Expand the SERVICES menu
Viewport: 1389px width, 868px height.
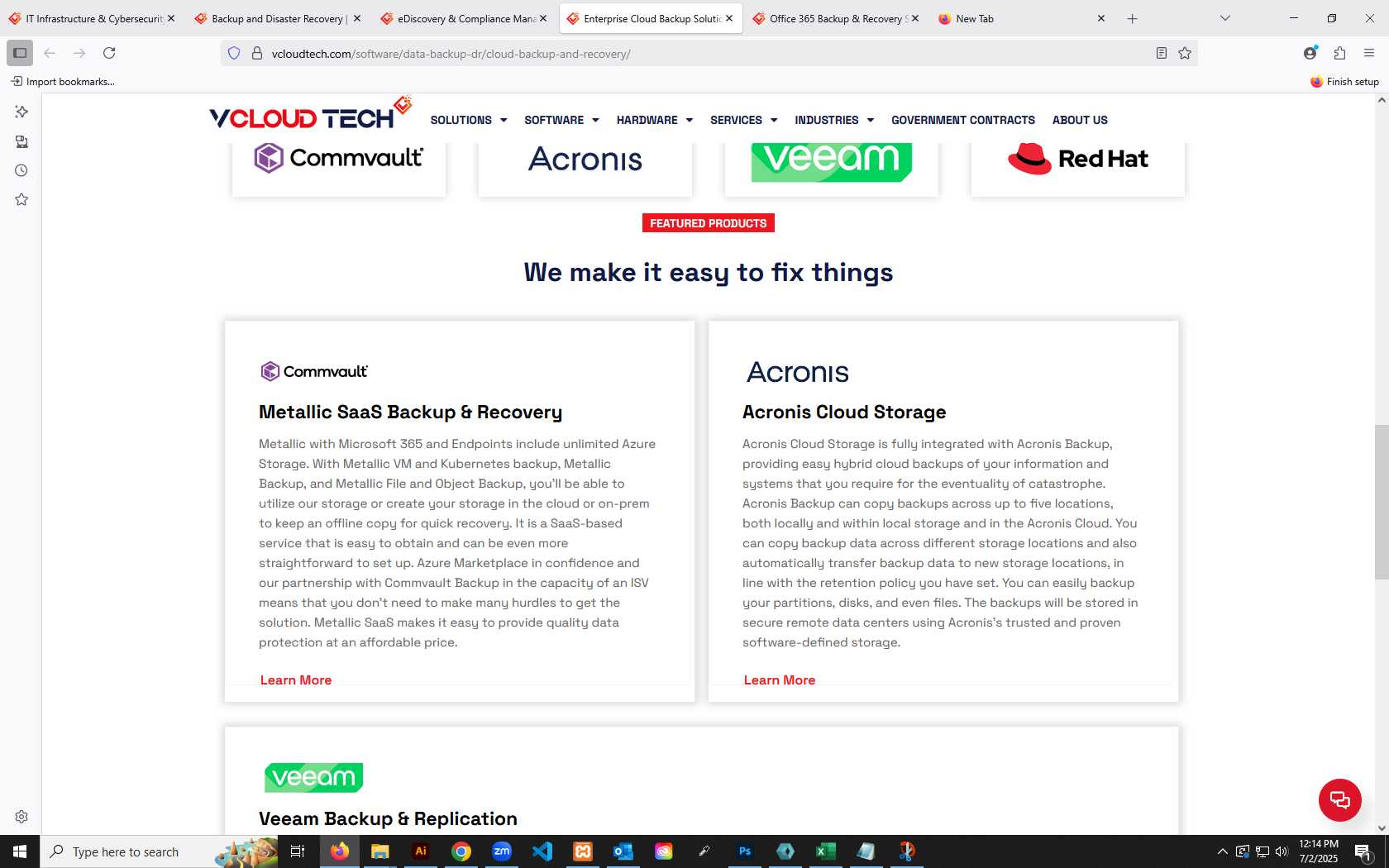pos(744,120)
